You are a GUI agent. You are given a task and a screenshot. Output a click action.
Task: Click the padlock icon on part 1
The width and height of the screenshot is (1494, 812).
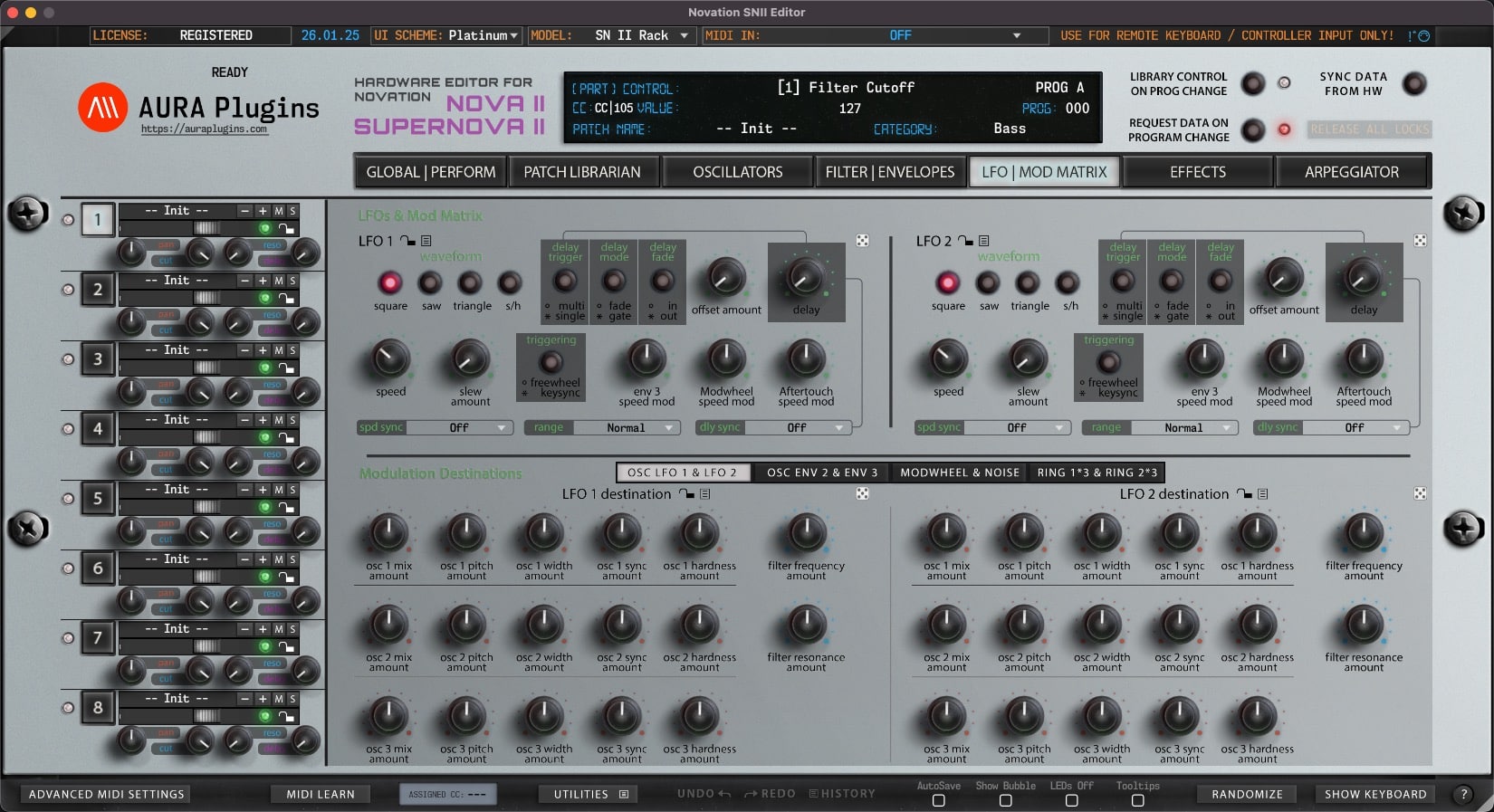point(286,229)
